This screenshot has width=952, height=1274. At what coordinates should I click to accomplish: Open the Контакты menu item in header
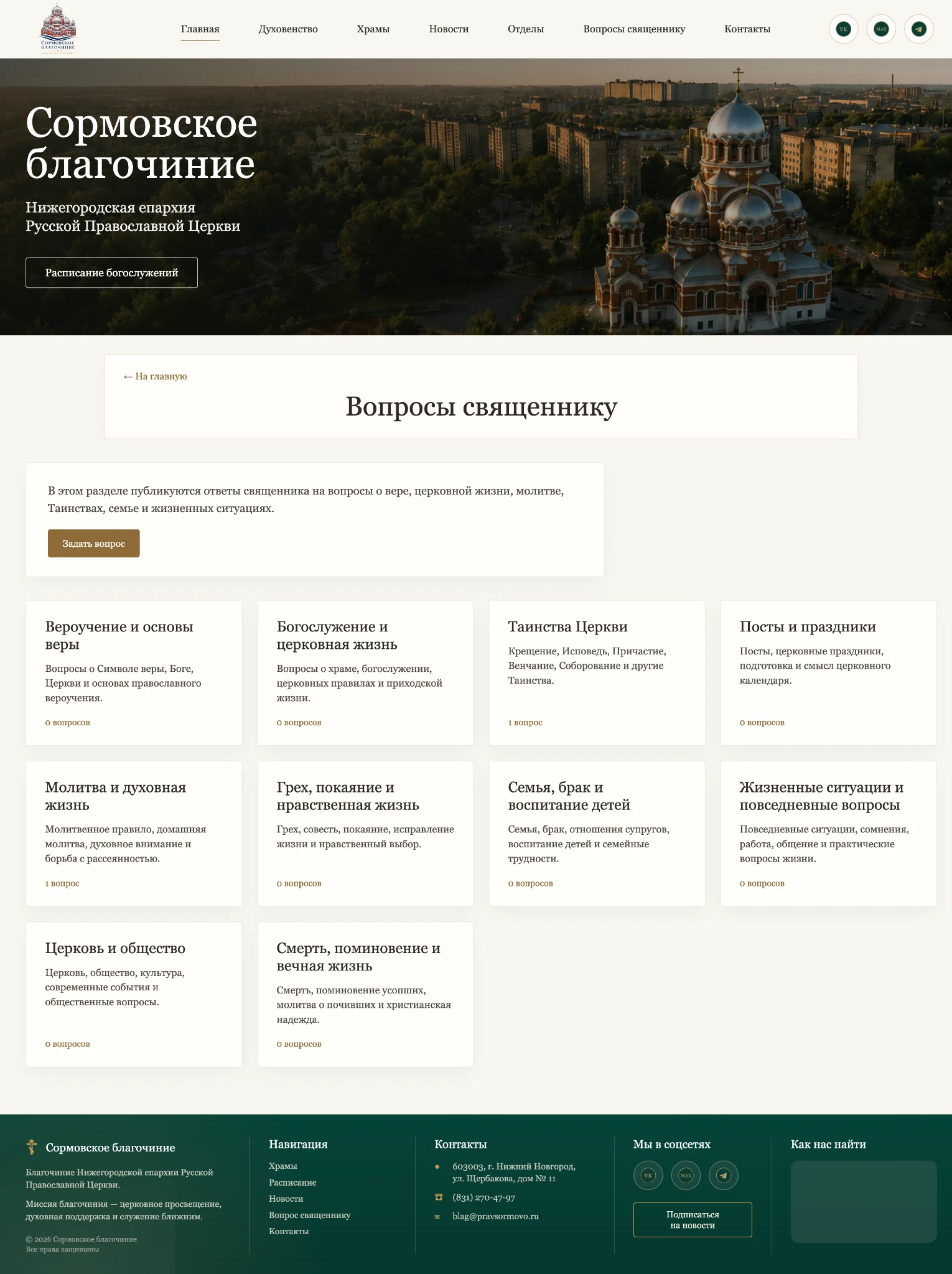tap(747, 29)
